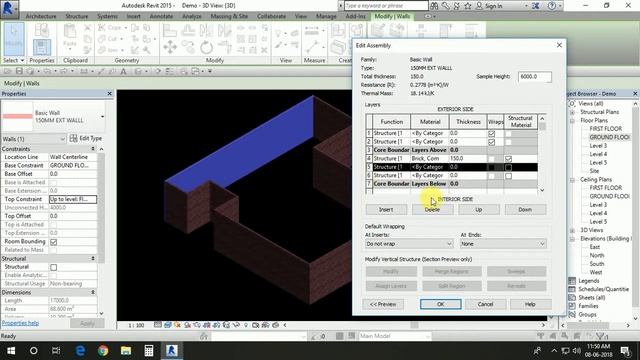The image size is (640, 360).
Task: Open the Properties help link
Action: coord(20,323)
